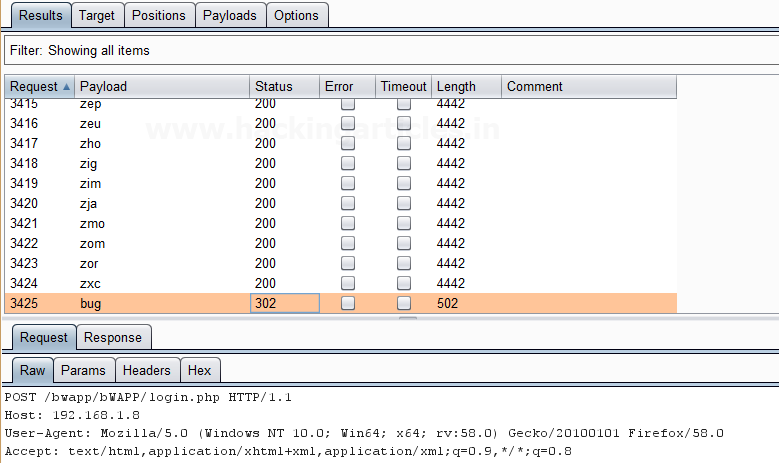Open the Hex view tab
Viewport: 779px width, 463px height.
(x=200, y=371)
